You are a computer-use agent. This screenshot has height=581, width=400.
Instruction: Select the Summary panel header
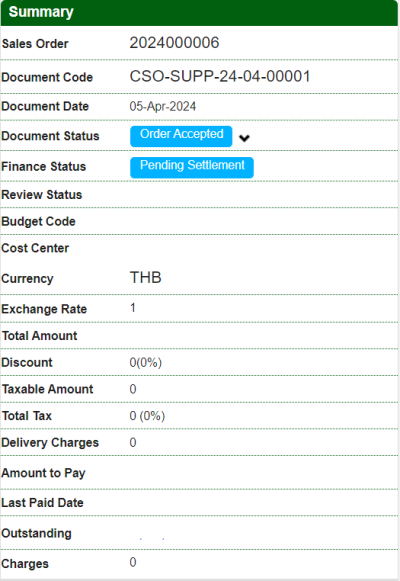[x=199, y=13]
